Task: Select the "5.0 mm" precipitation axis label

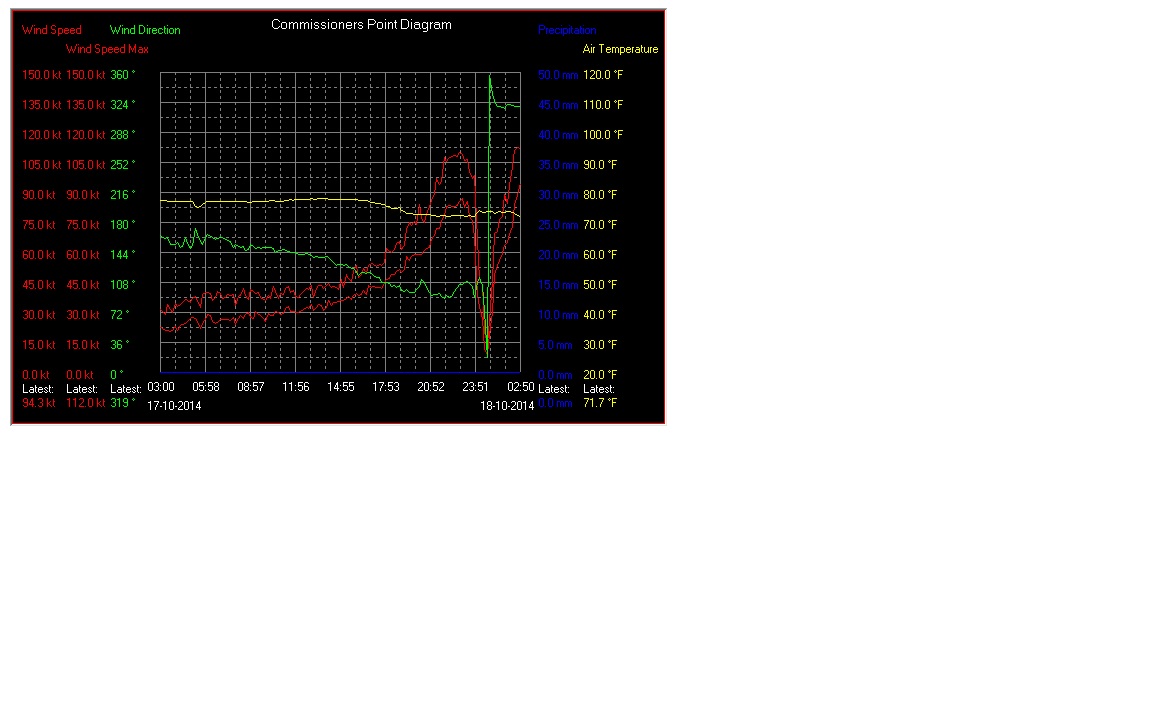Action: point(555,345)
